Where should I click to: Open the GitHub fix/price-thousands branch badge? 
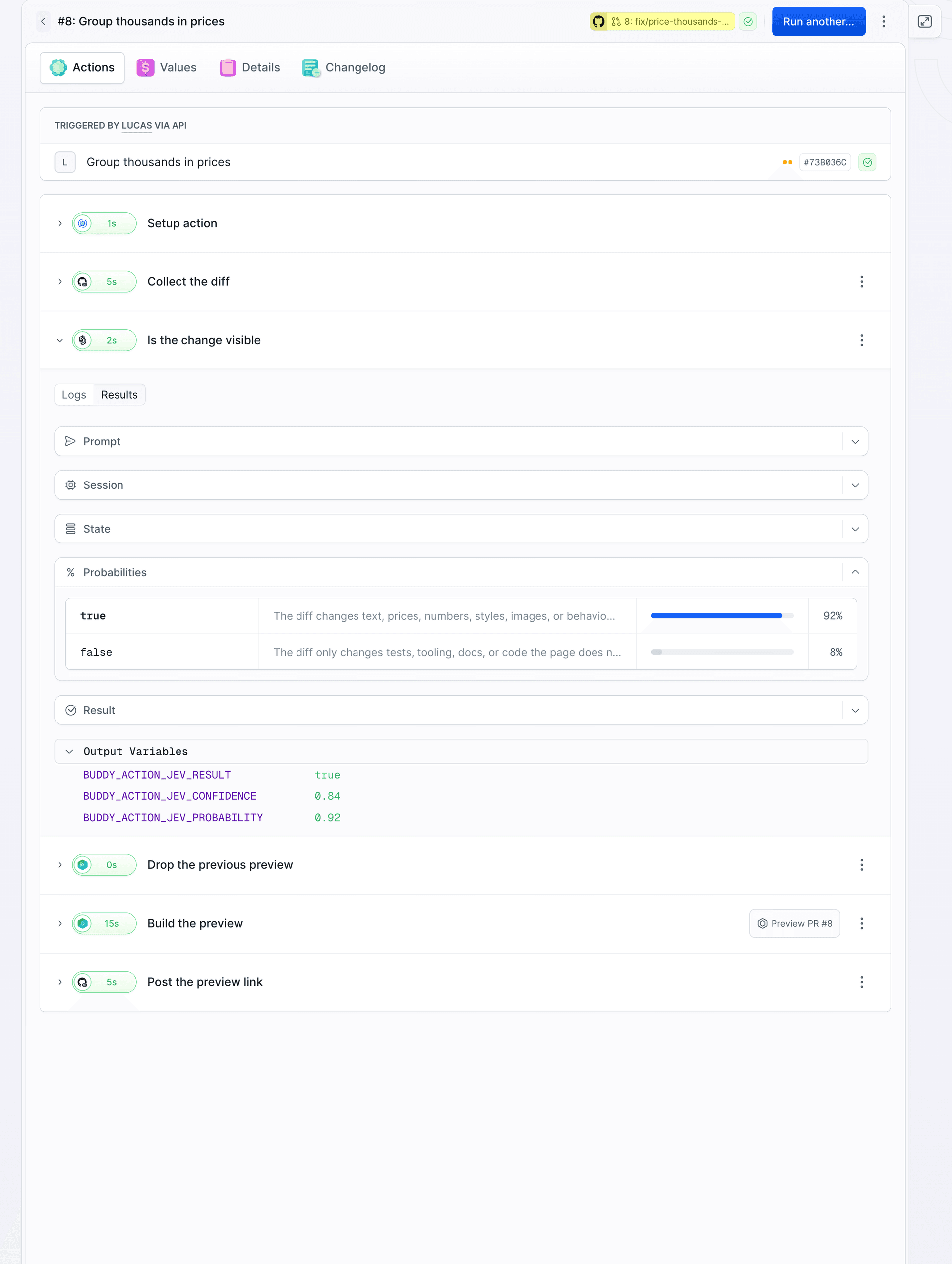(x=662, y=22)
